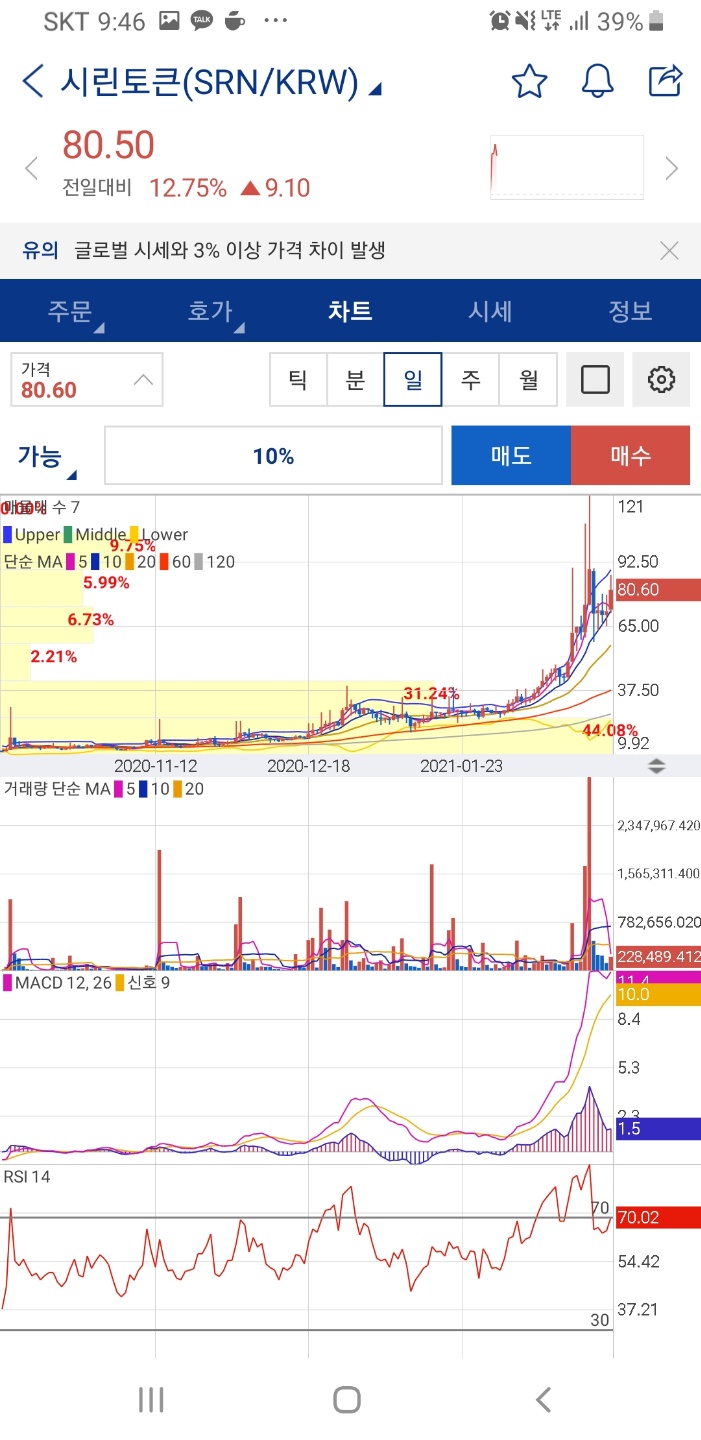
Task: Expand the coin selector triangle next to SRN/KRW
Action: [x=375, y=90]
